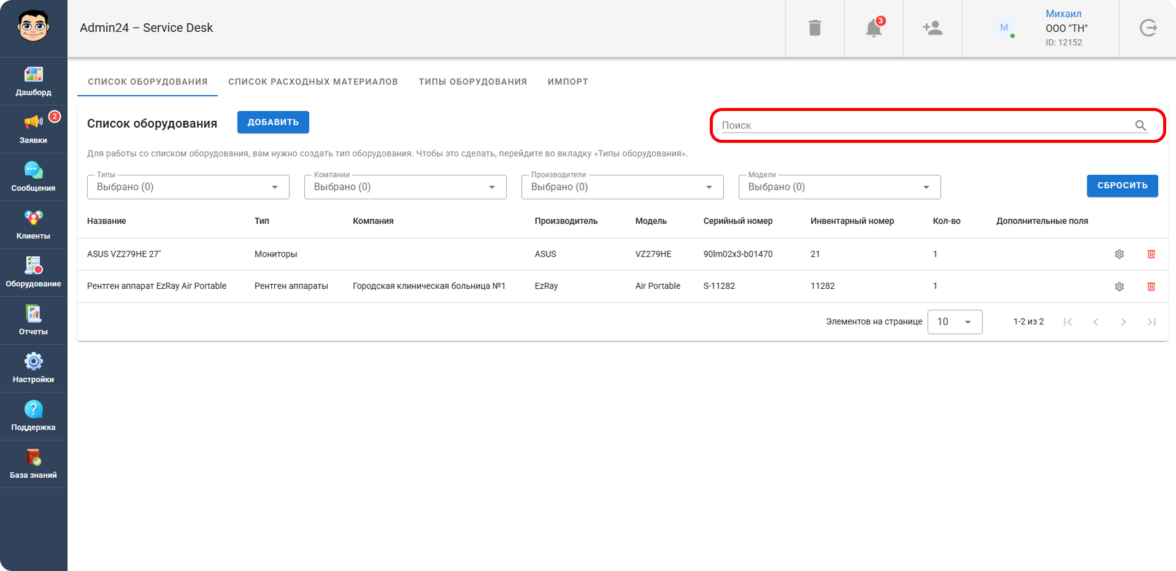
Task: Expand the Производители filter dropdown
Action: pos(622,187)
